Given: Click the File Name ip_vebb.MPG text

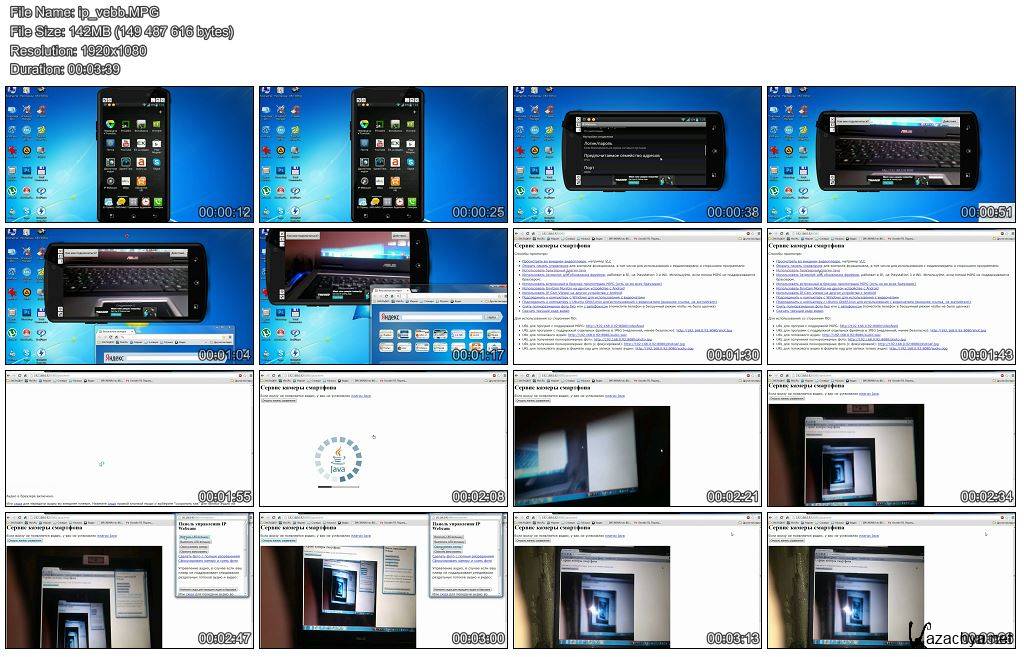Looking at the screenshot, I should tap(84, 12).
